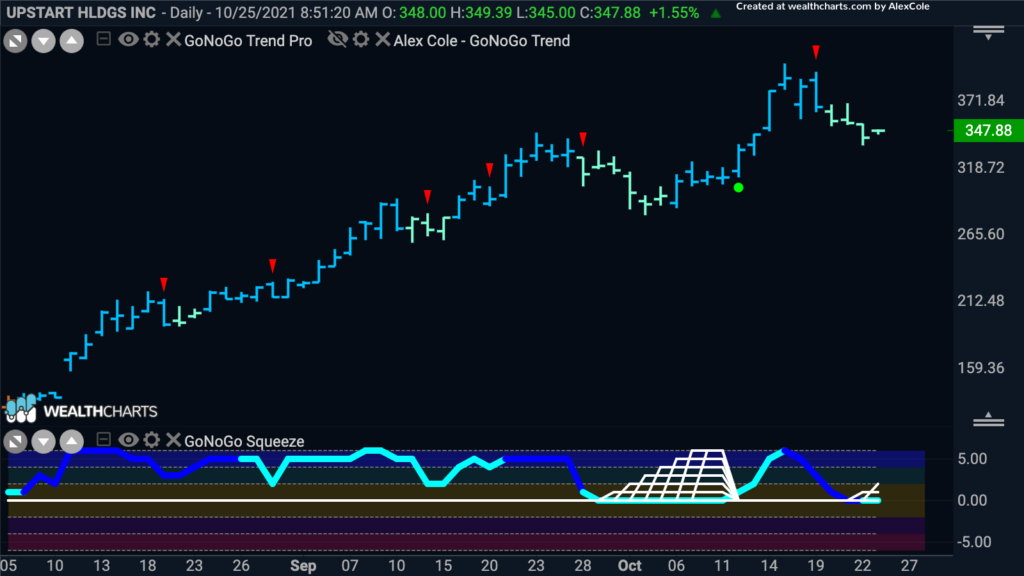Click the 371.84 price axis label
Image resolution: width=1024 pixels, height=576 pixels.
tap(981, 101)
